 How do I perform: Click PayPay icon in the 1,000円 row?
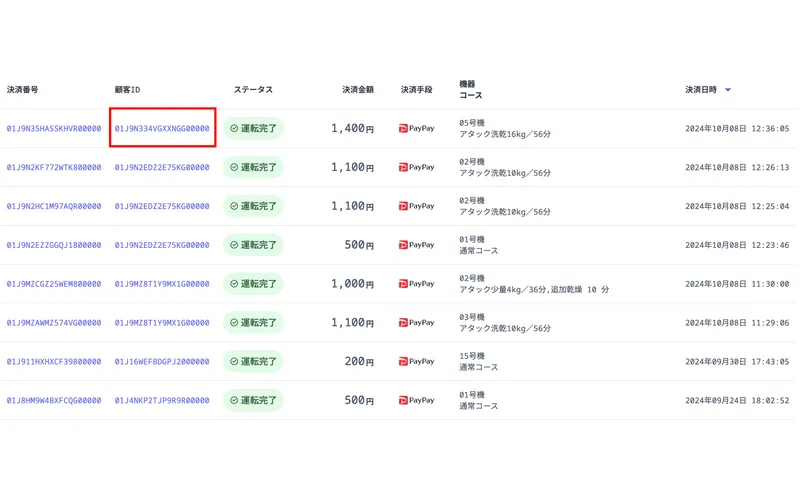[x=404, y=284]
